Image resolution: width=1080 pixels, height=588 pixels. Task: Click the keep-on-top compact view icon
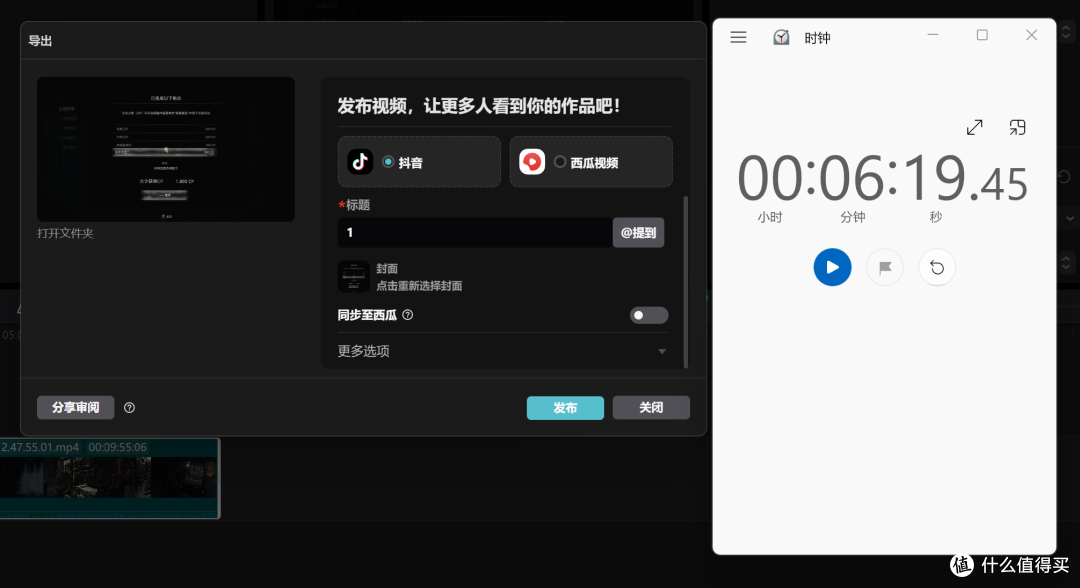pos(1017,127)
